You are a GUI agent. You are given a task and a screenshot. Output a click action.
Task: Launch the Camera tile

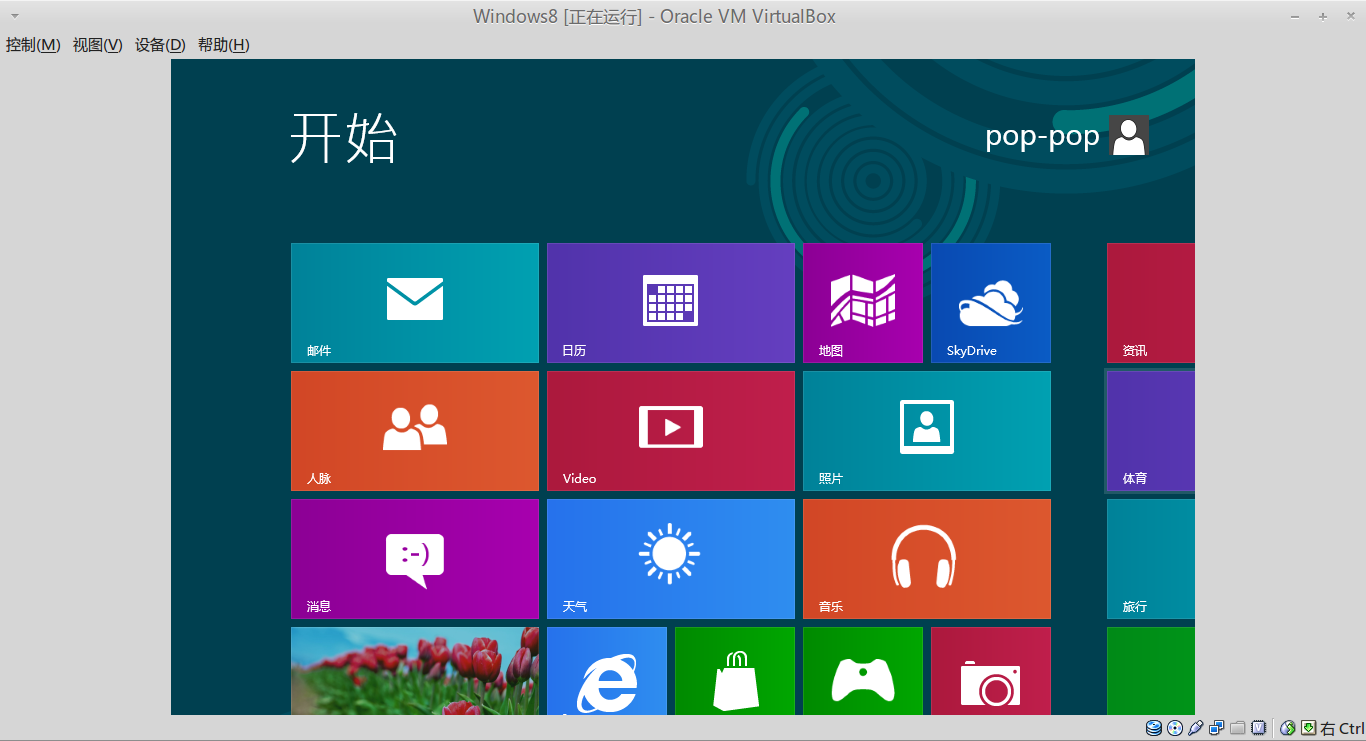click(x=991, y=671)
